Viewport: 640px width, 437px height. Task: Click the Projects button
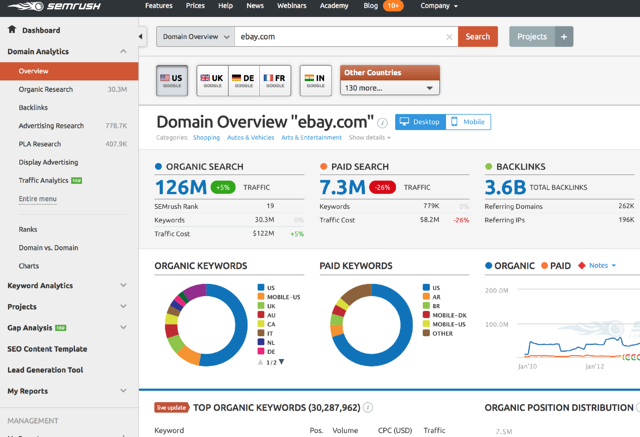coord(532,37)
